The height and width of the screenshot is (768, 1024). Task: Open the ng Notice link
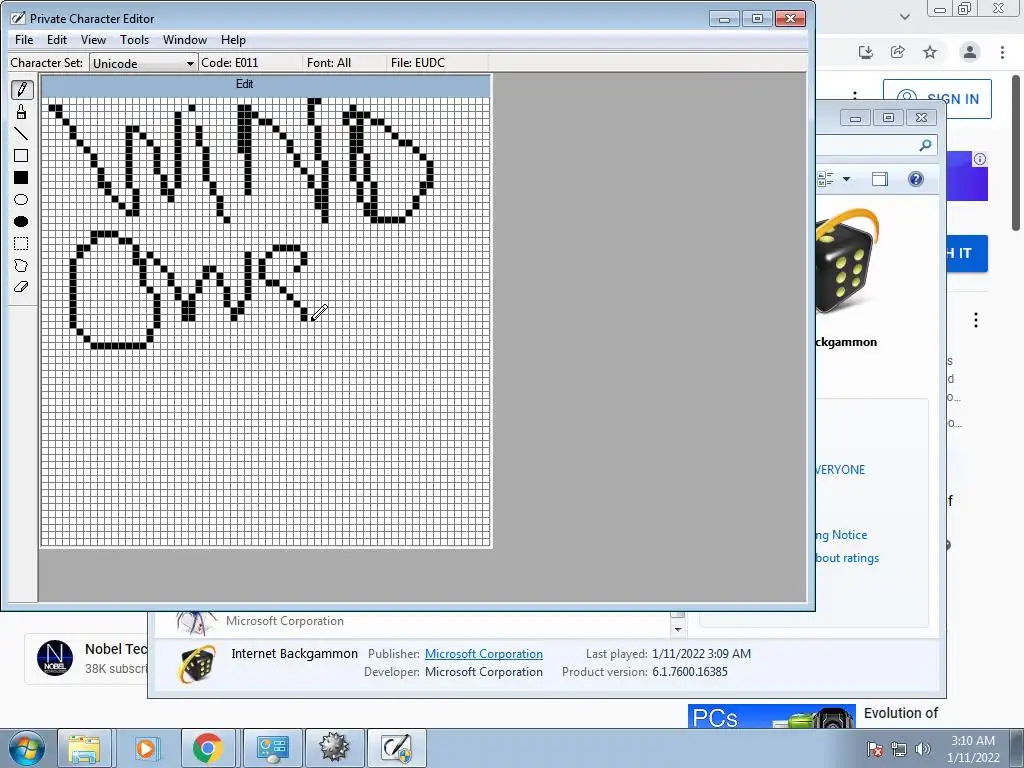(841, 535)
